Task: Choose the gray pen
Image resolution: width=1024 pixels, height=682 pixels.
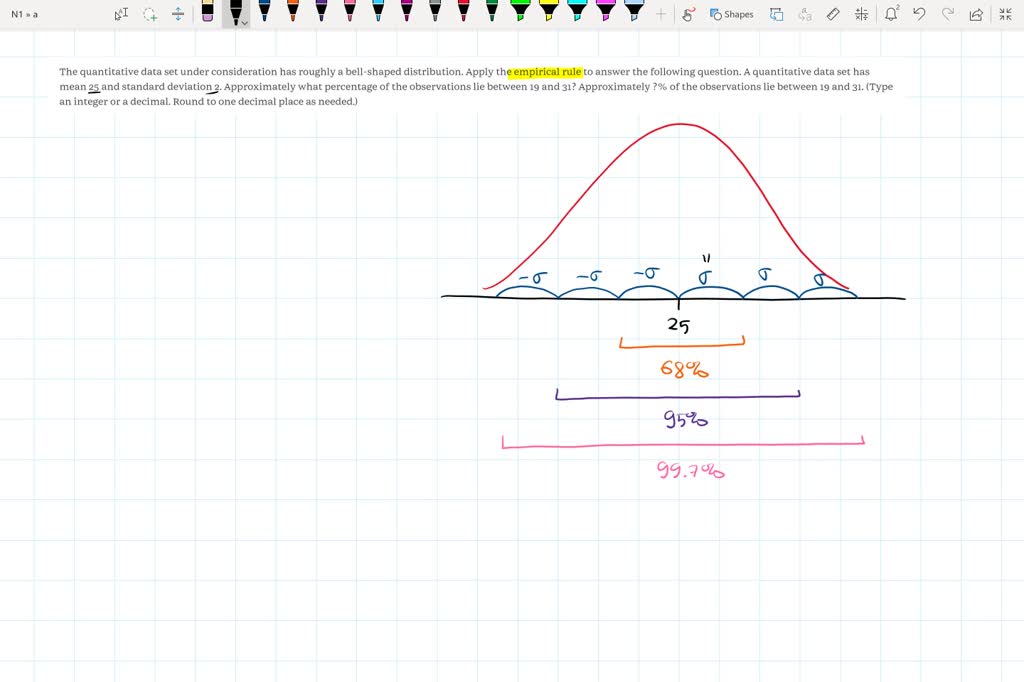Action: (x=435, y=11)
